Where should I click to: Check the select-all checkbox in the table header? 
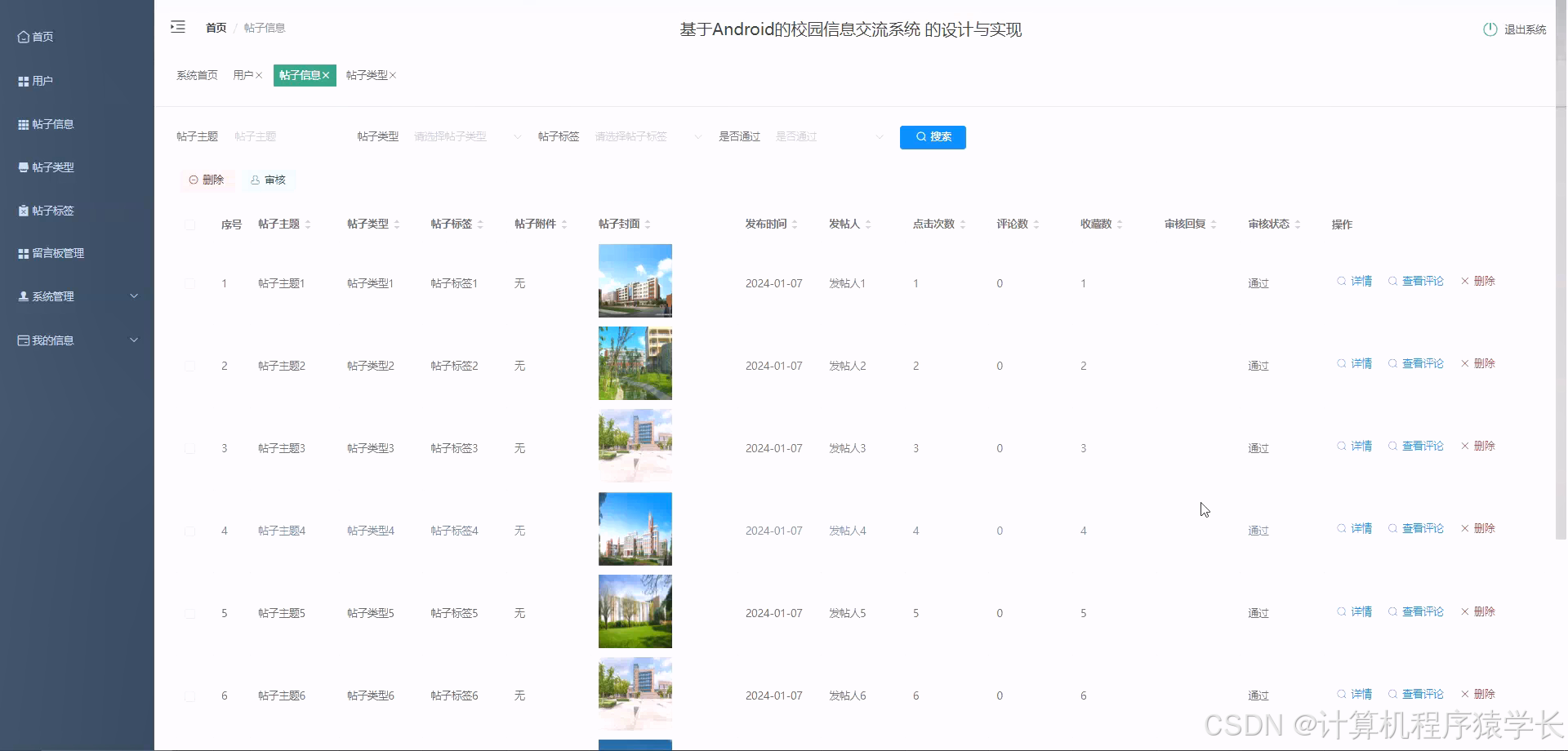point(190,225)
